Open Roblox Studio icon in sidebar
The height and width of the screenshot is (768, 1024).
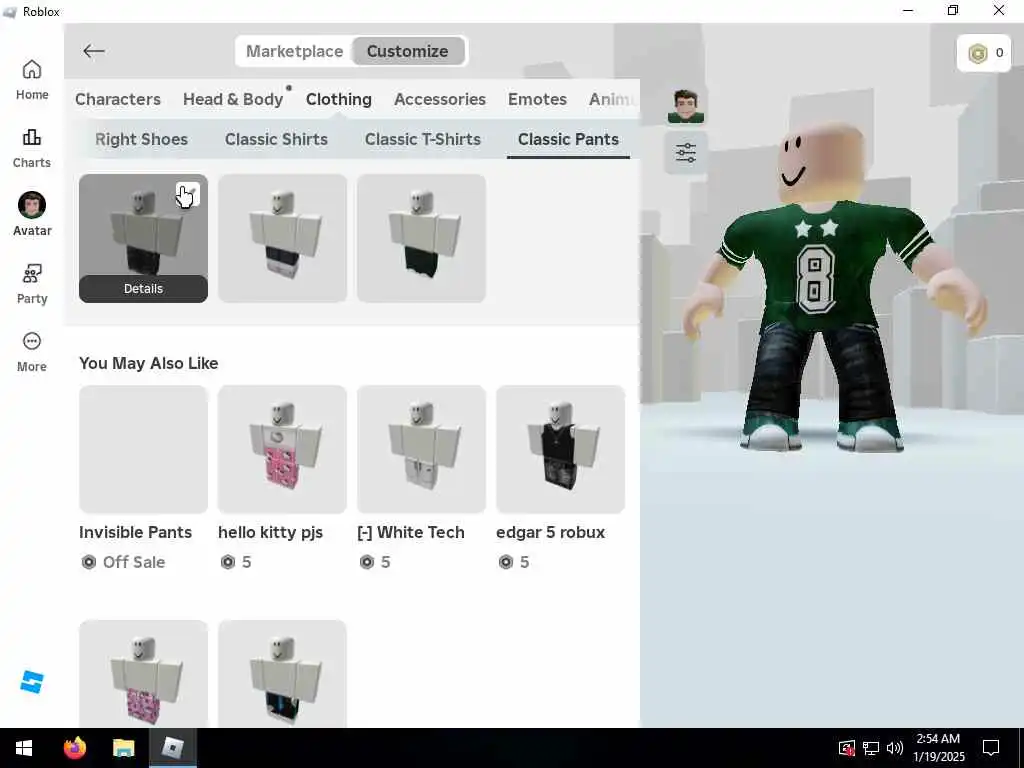click(31, 682)
